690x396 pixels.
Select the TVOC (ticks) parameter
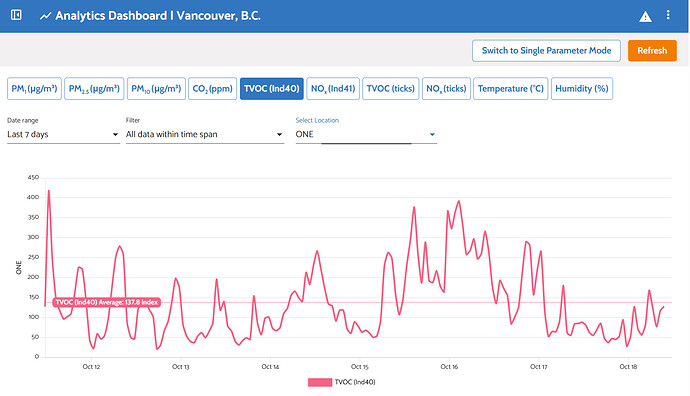[391, 89]
